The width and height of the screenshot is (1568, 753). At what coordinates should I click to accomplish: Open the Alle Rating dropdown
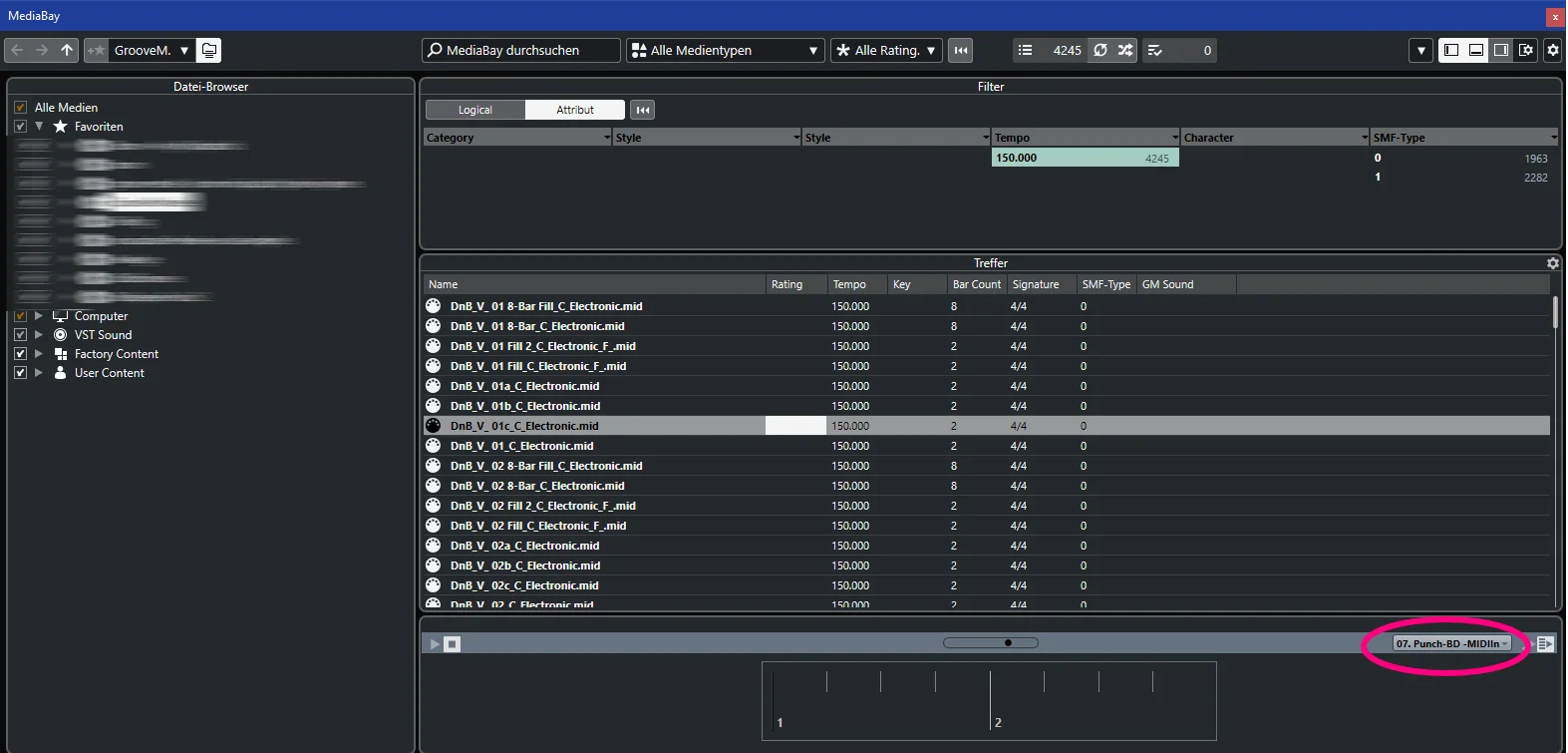pyautogui.click(x=887, y=50)
